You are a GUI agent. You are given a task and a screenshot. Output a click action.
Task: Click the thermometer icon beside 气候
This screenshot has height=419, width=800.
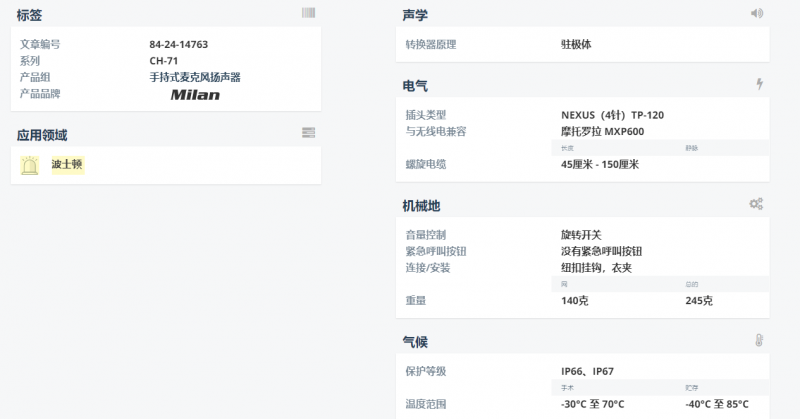pyautogui.click(x=759, y=340)
